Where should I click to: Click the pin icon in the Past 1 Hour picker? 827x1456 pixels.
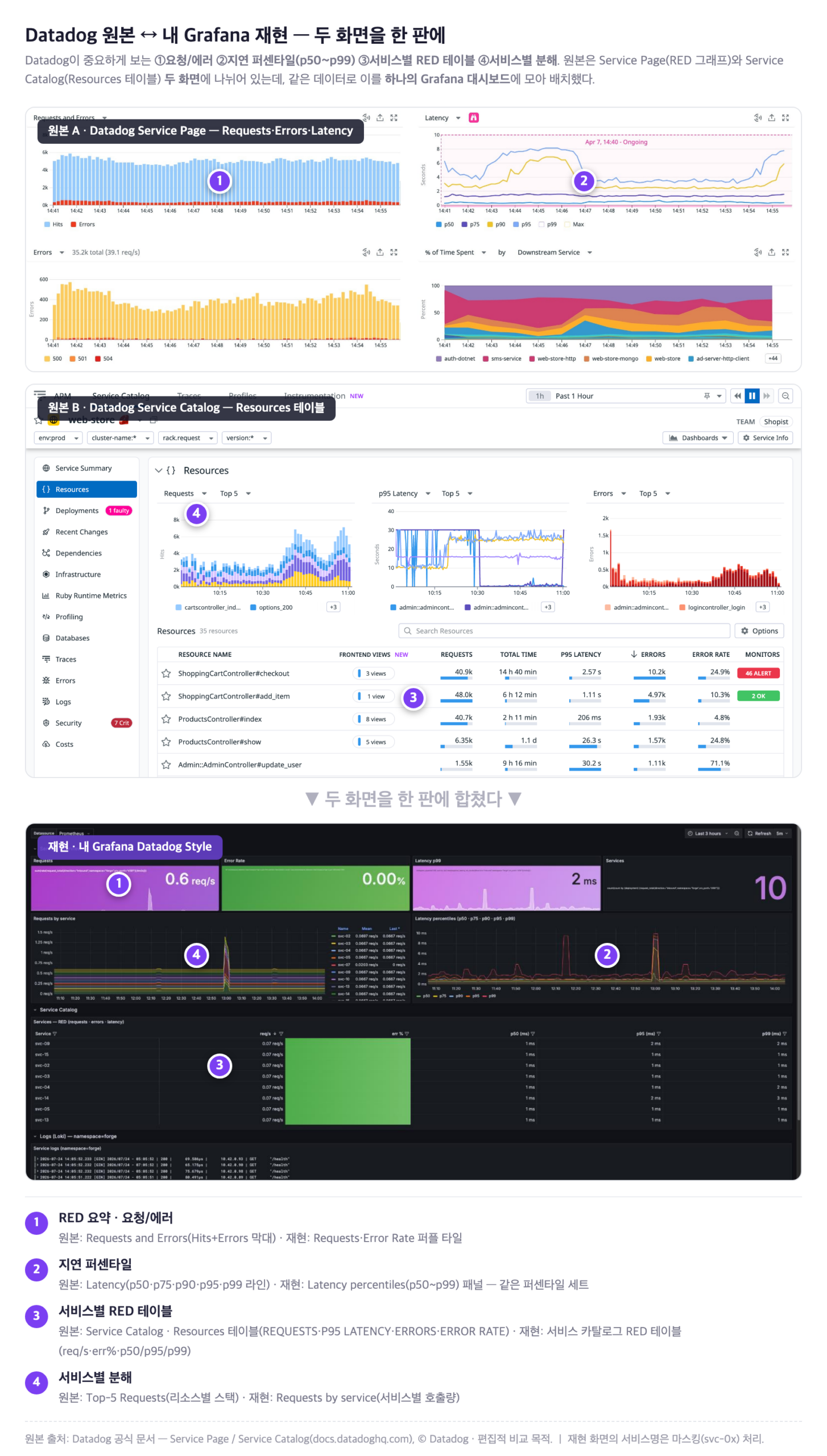706,396
